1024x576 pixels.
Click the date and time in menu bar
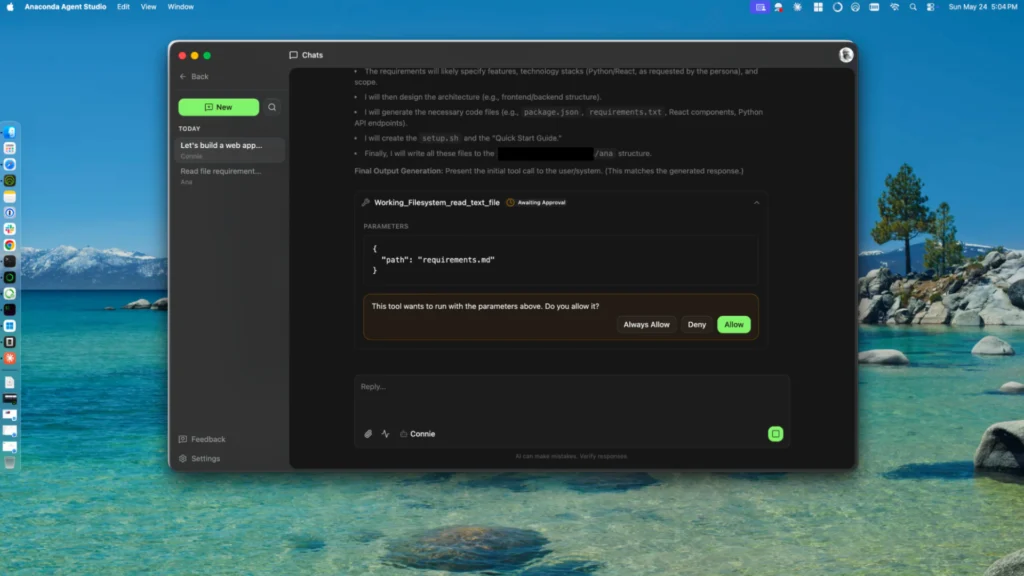[x=982, y=7]
